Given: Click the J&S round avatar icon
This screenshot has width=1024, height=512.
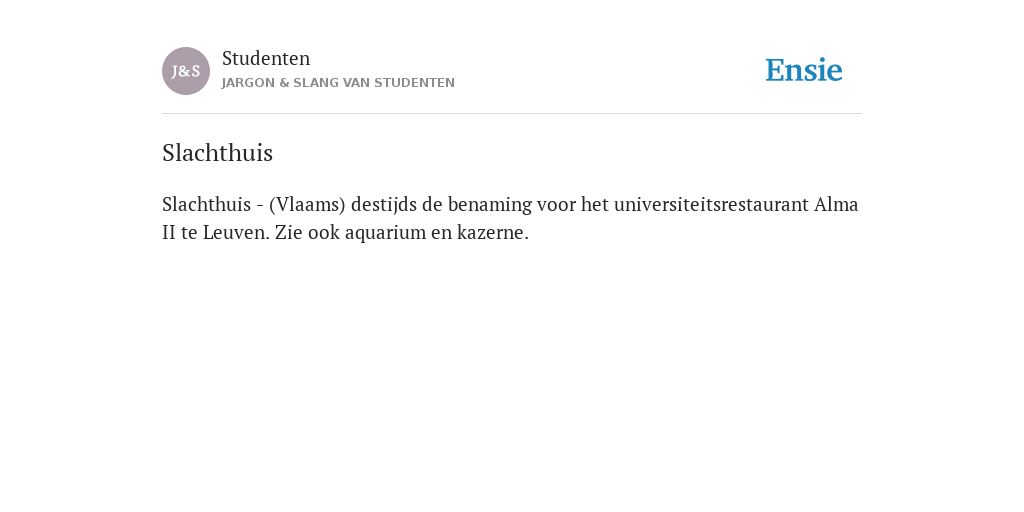Looking at the screenshot, I should 186,71.
